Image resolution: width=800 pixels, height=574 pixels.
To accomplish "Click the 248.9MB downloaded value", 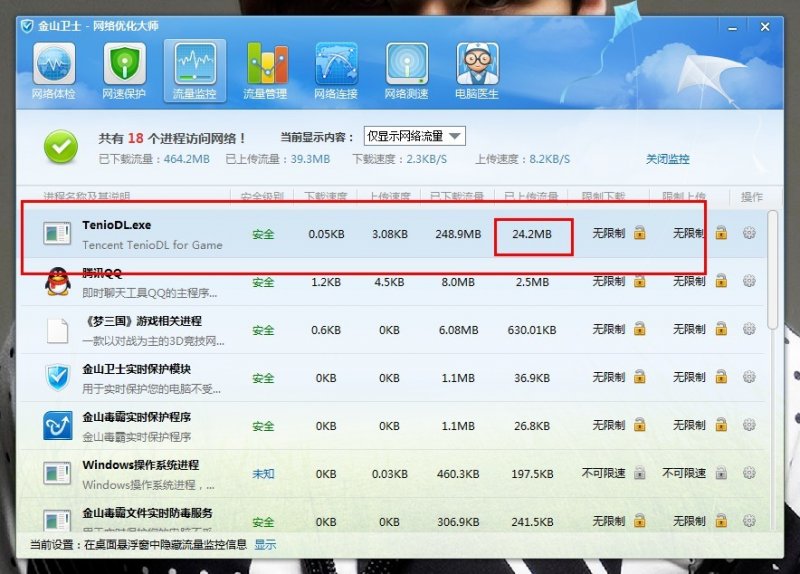I will pos(458,234).
